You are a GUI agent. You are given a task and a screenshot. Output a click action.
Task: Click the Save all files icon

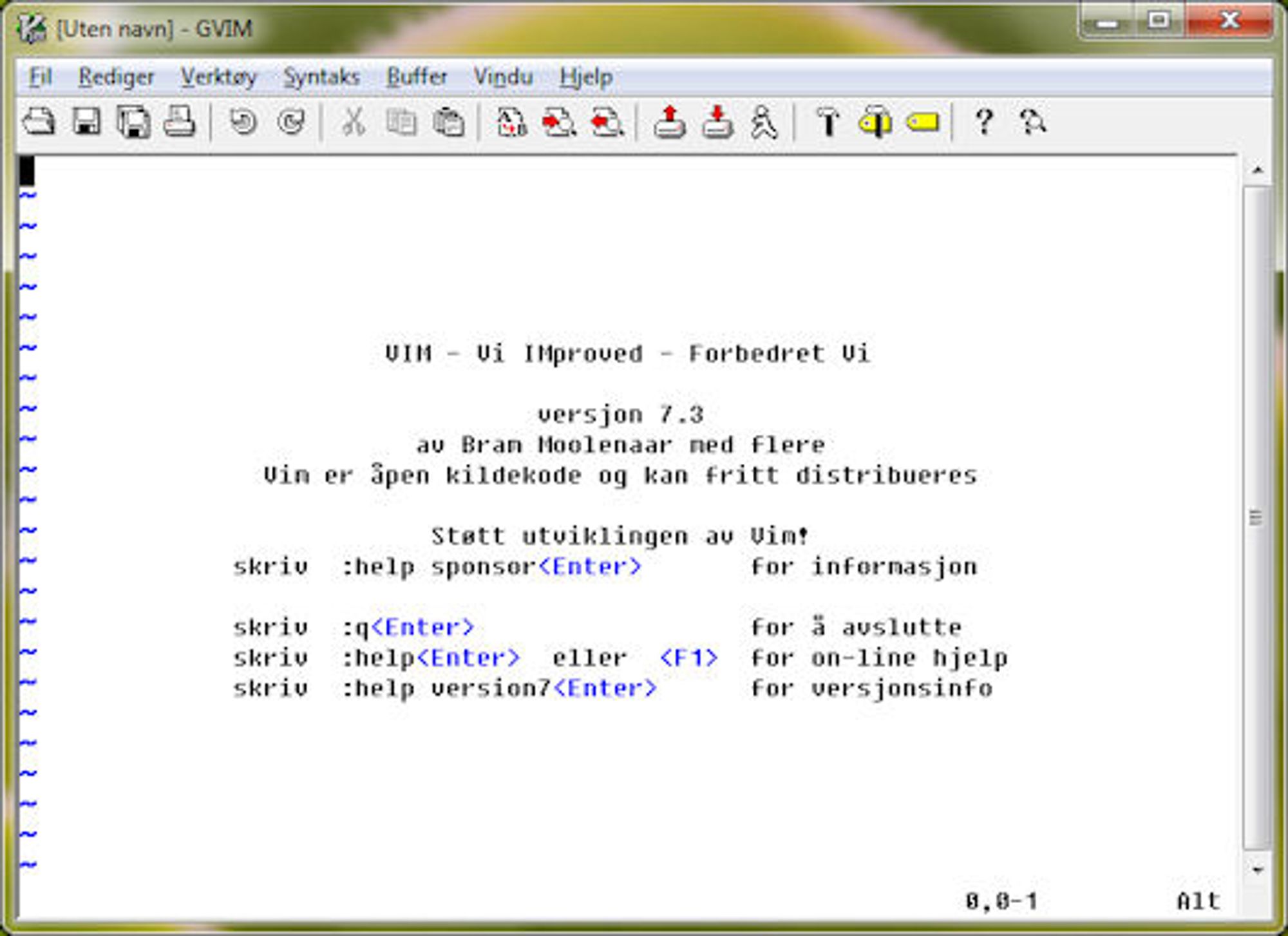click(133, 122)
